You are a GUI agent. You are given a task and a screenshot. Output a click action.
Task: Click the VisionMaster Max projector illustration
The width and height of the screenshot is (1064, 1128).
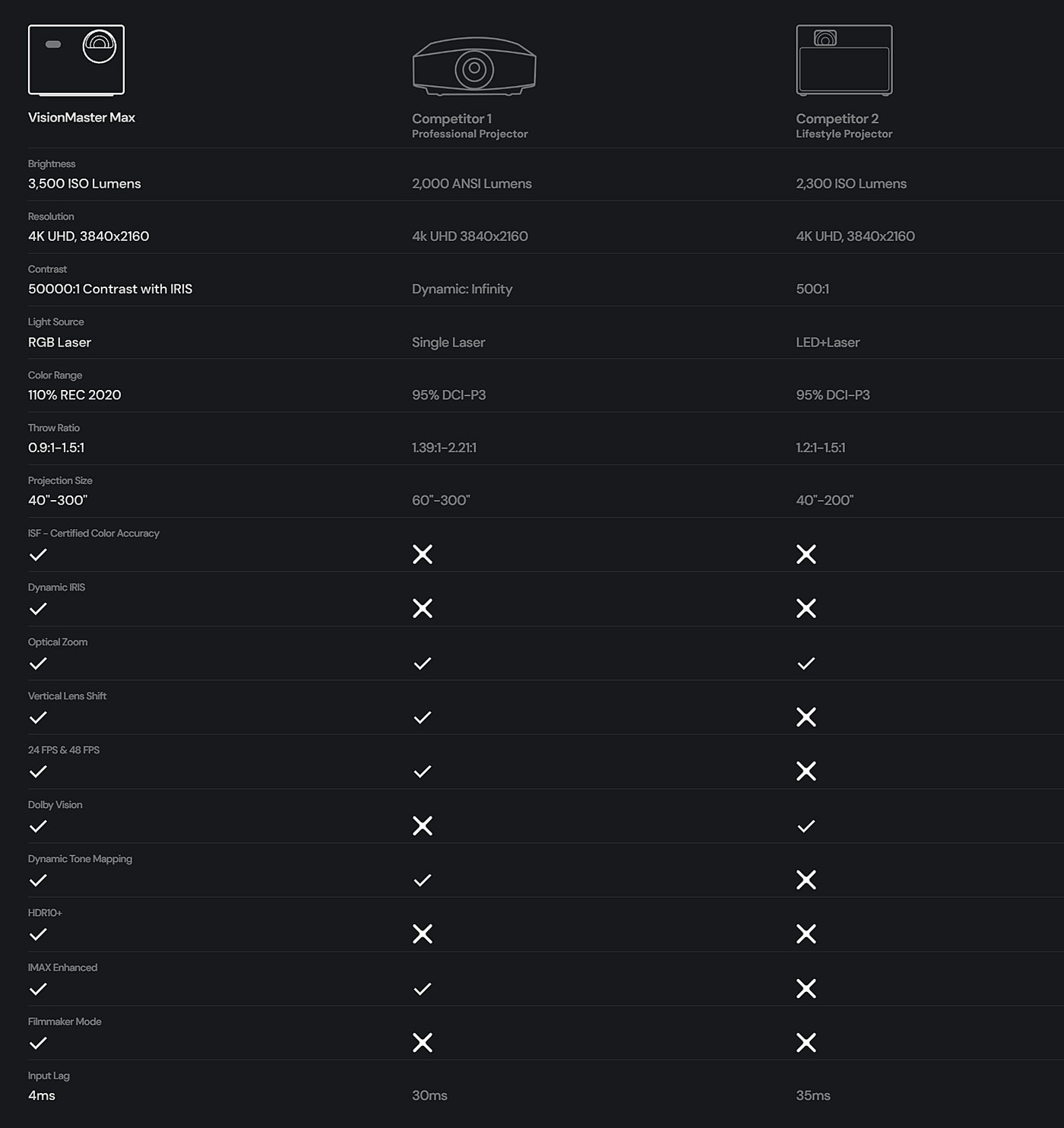click(x=76, y=60)
